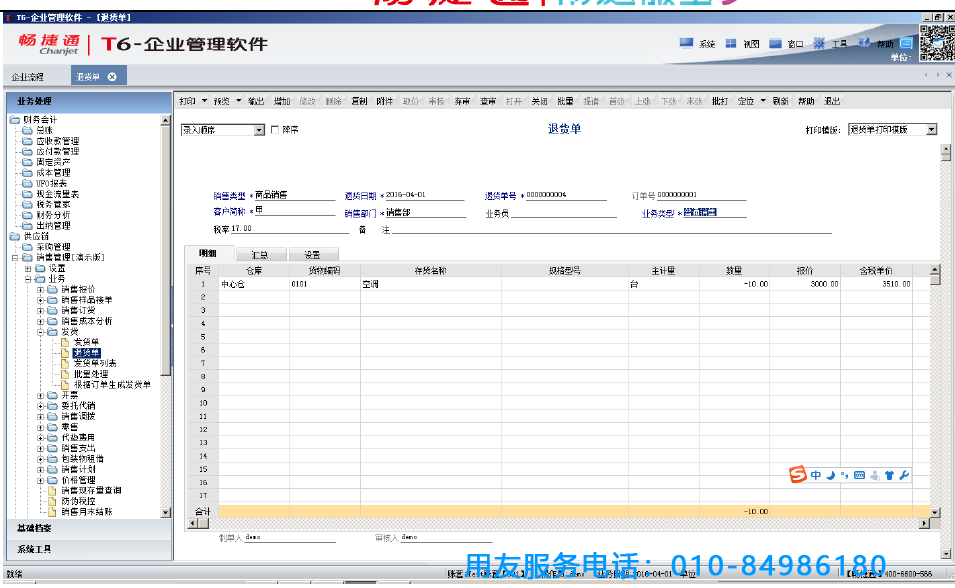Close the 退货单 tab with its X icon
Viewport: 955px width, 588px height.
[112, 77]
